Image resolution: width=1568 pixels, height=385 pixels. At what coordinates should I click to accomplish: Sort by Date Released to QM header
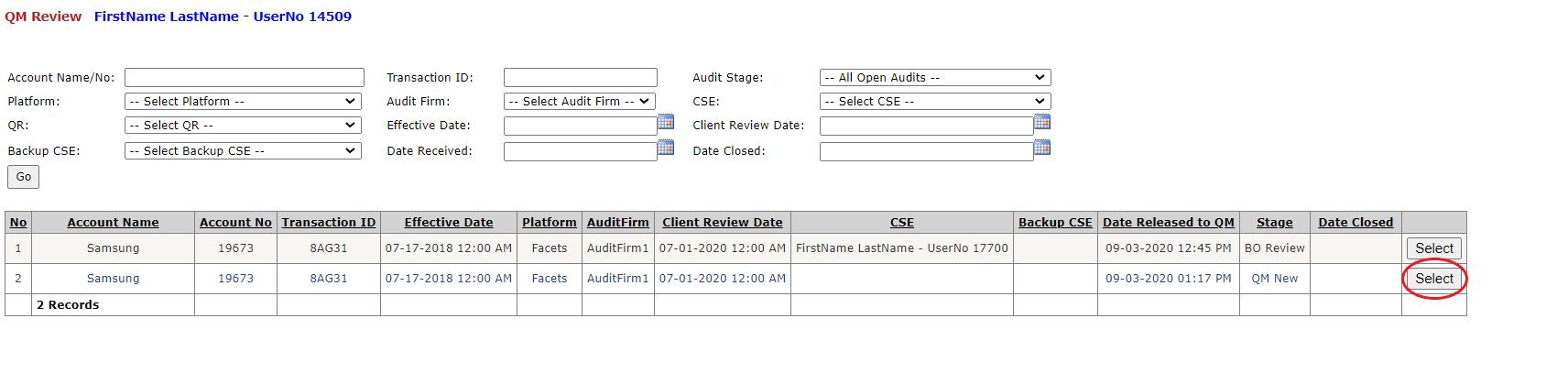point(1169,223)
